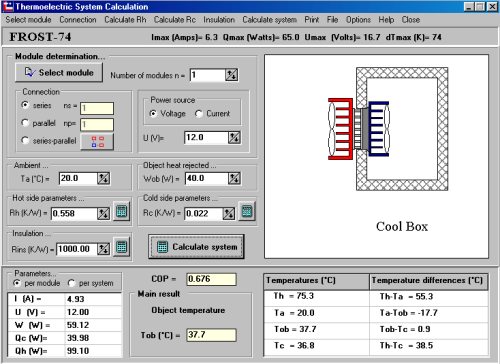Open the Rh calculator icon button

[x=122, y=211]
